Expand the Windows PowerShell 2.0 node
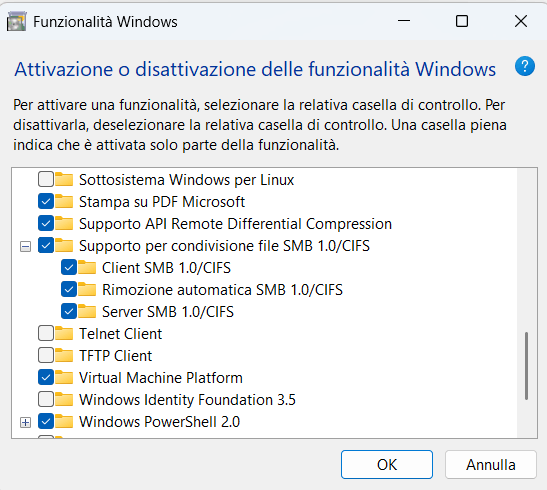 click(x=25, y=423)
